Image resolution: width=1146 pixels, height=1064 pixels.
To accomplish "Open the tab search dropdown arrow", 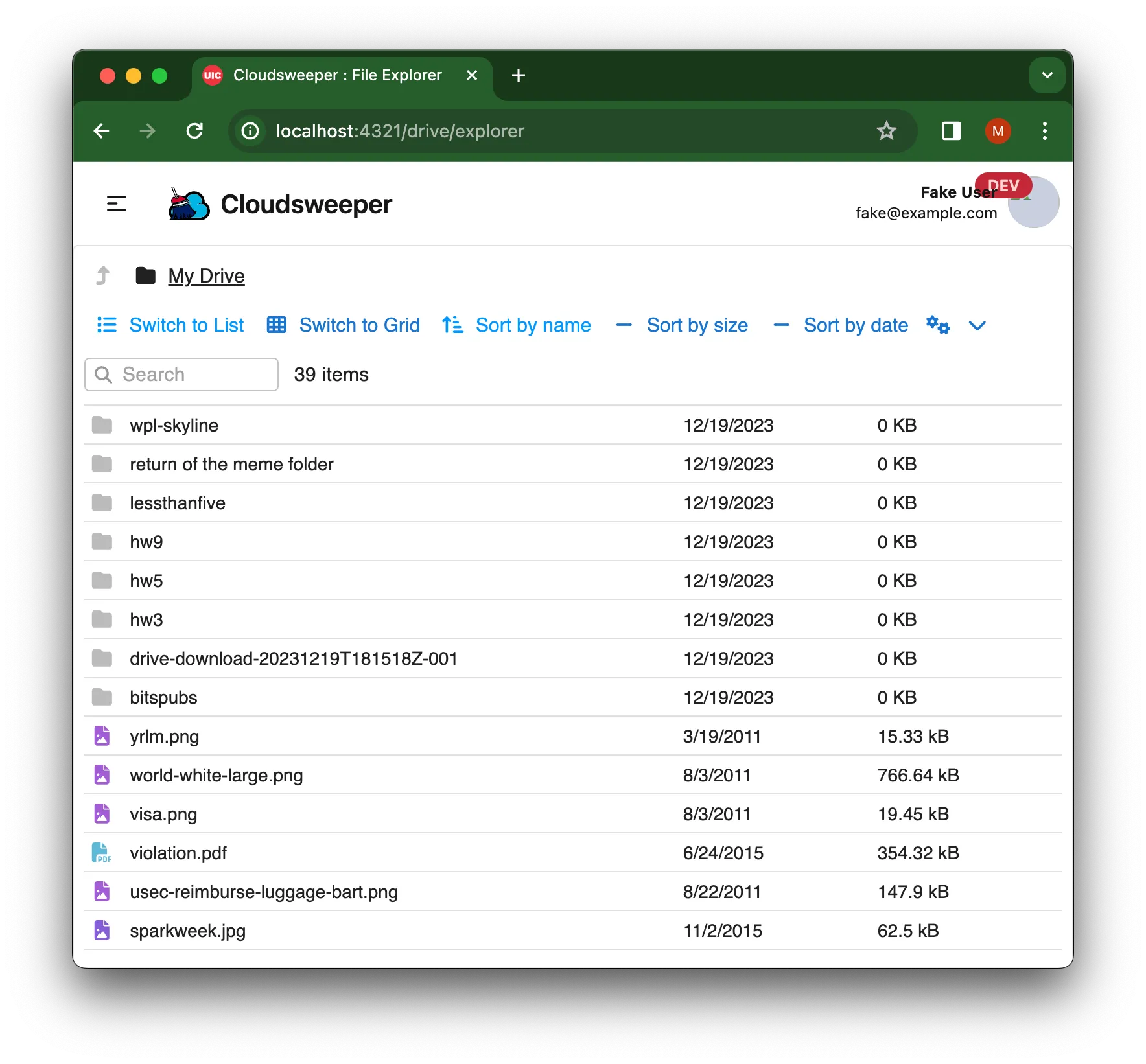I will coord(1047,75).
